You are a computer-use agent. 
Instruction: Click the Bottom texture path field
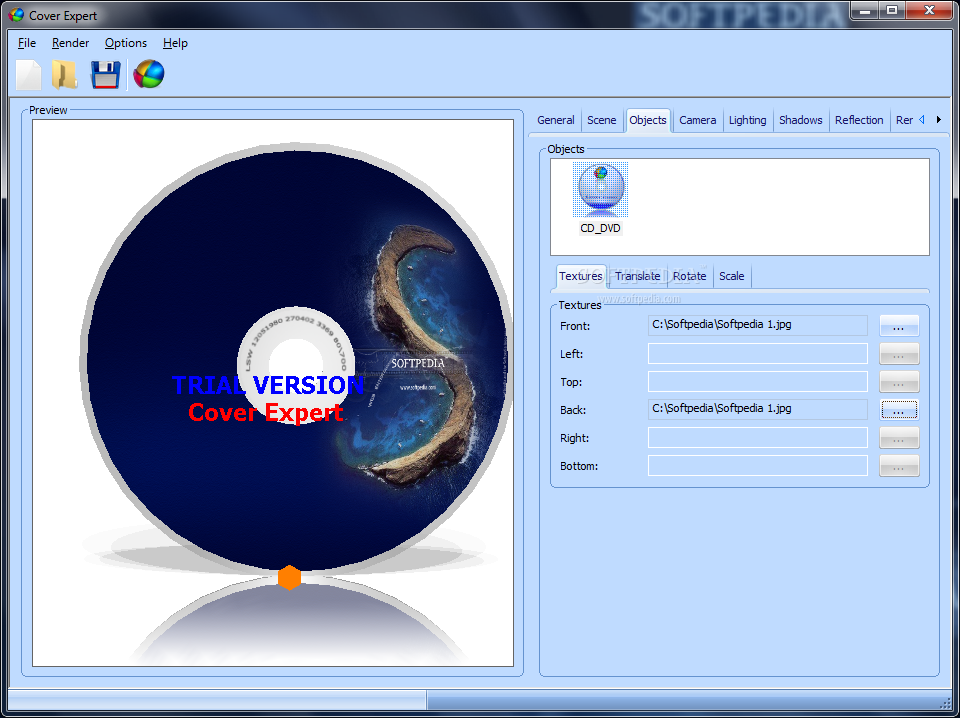point(758,465)
